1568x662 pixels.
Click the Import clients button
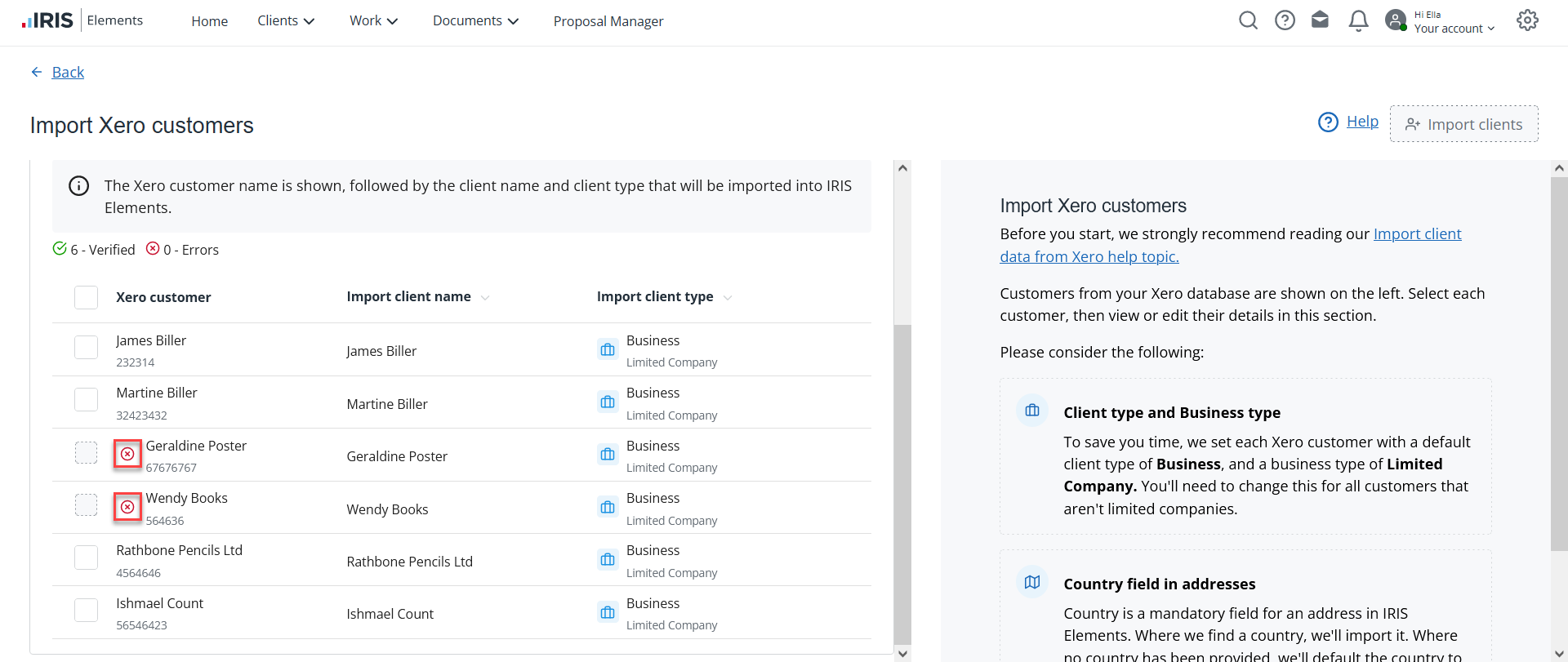[1463, 124]
